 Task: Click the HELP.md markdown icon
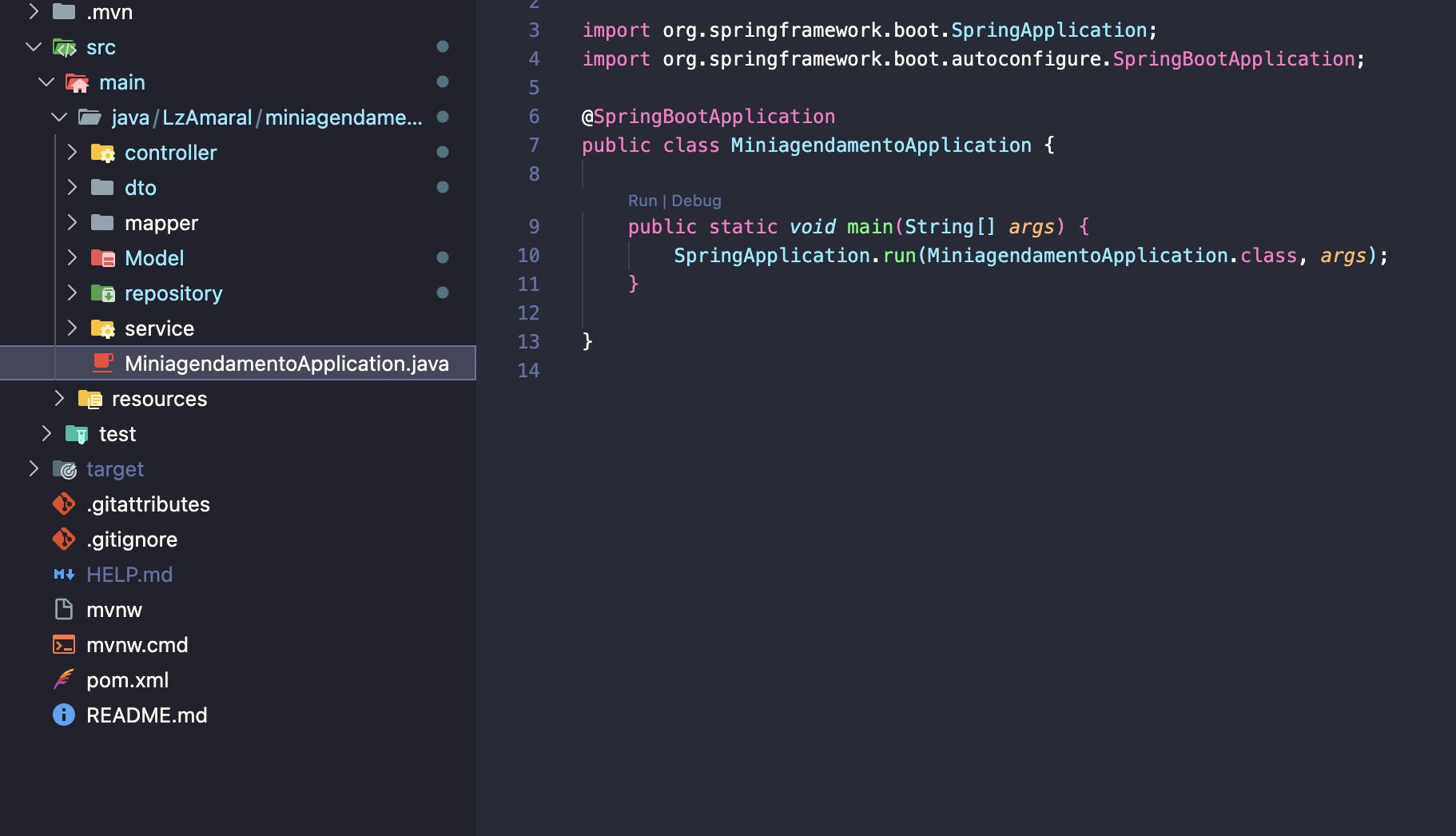point(64,575)
